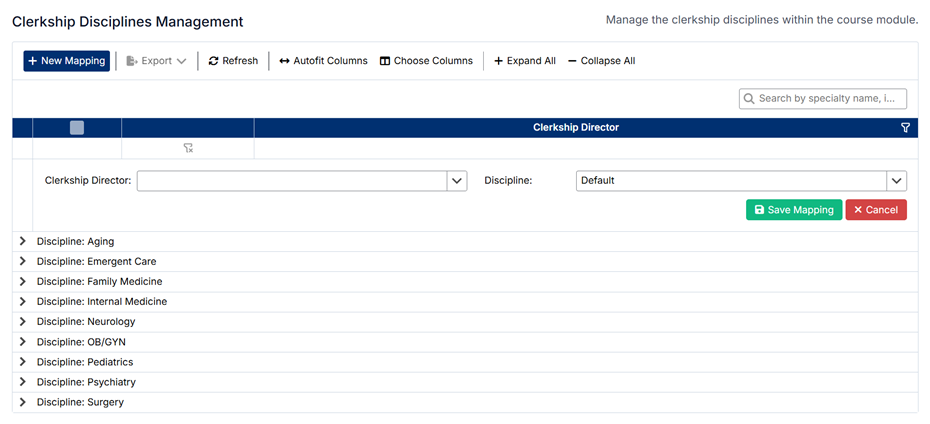Cancel the new mapping form
Screen dimensions: 930x424
click(x=876, y=210)
